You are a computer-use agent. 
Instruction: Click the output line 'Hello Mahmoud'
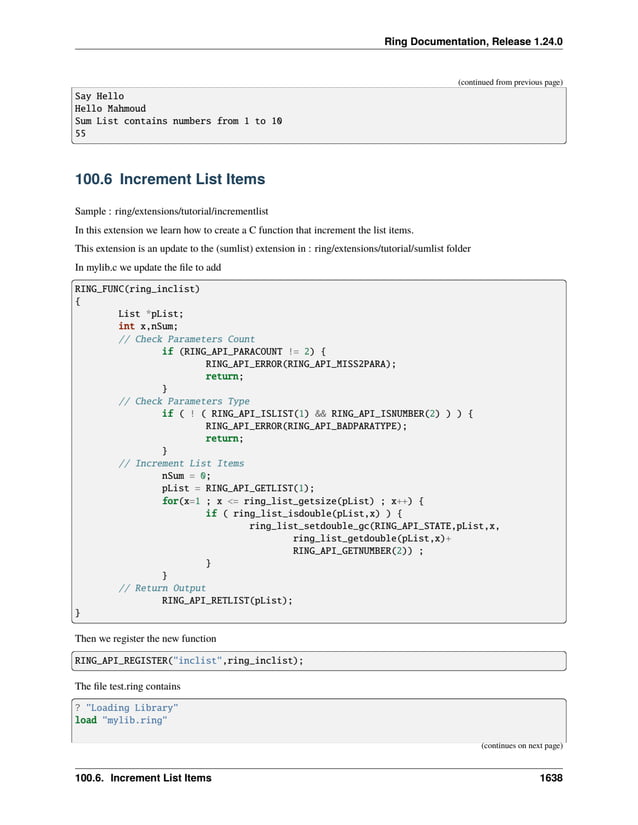[x=110, y=109]
